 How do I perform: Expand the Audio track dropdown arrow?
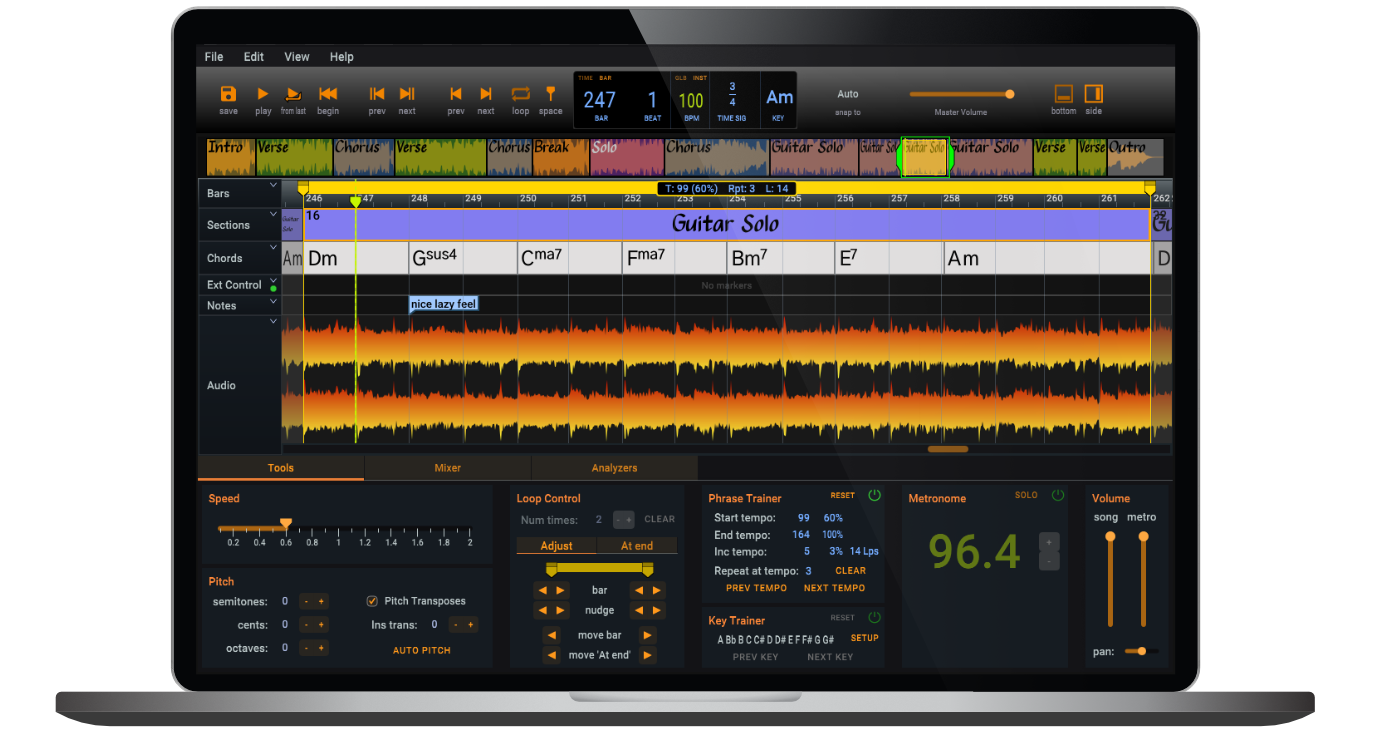click(273, 322)
